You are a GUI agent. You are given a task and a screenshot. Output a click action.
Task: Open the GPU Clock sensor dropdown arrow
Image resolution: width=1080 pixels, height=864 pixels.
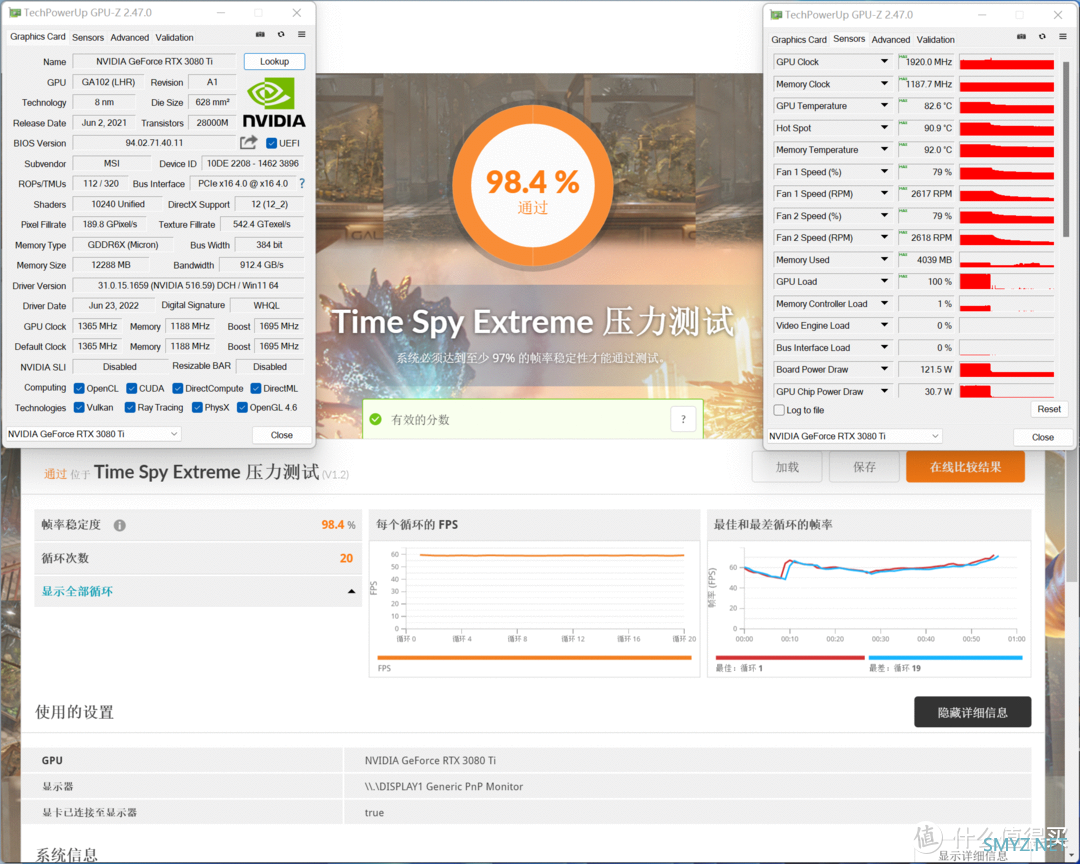click(x=884, y=62)
